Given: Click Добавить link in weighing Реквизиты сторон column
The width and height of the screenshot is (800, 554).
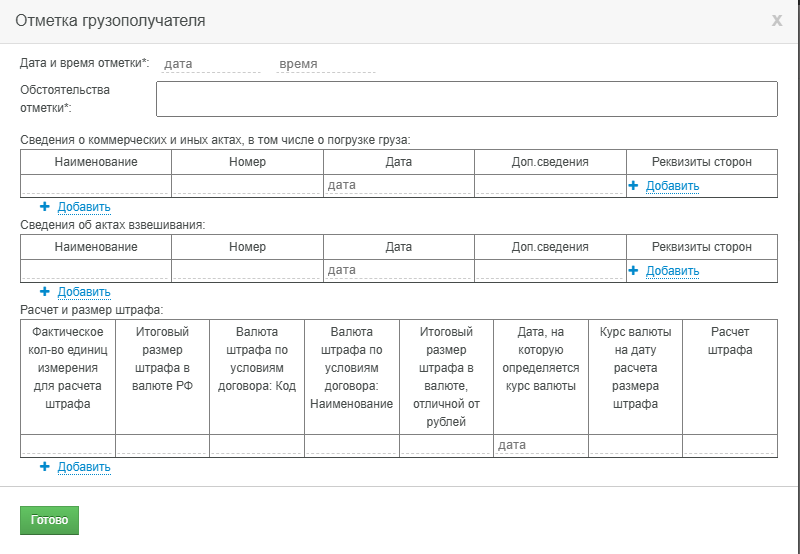Looking at the screenshot, I should (x=672, y=271).
